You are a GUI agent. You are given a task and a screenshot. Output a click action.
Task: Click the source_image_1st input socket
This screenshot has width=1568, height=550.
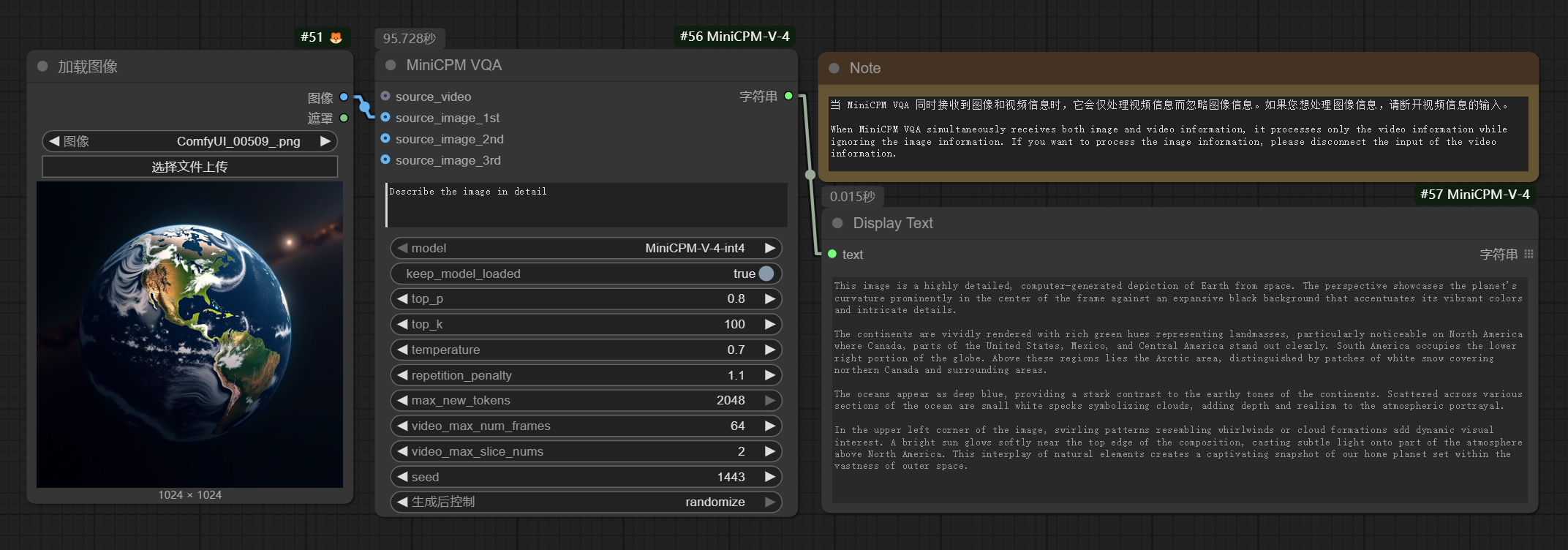tap(385, 117)
